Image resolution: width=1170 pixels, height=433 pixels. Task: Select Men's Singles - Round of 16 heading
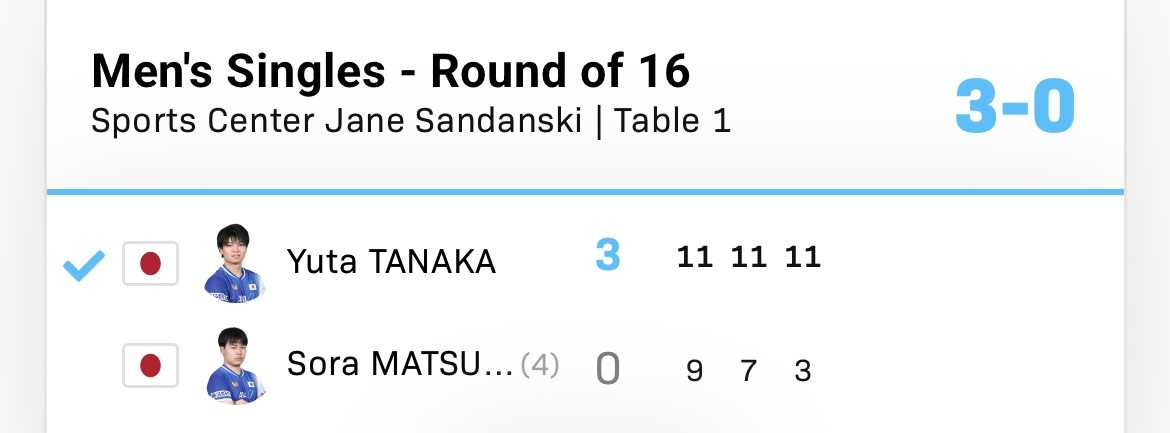pyautogui.click(x=391, y=71)
